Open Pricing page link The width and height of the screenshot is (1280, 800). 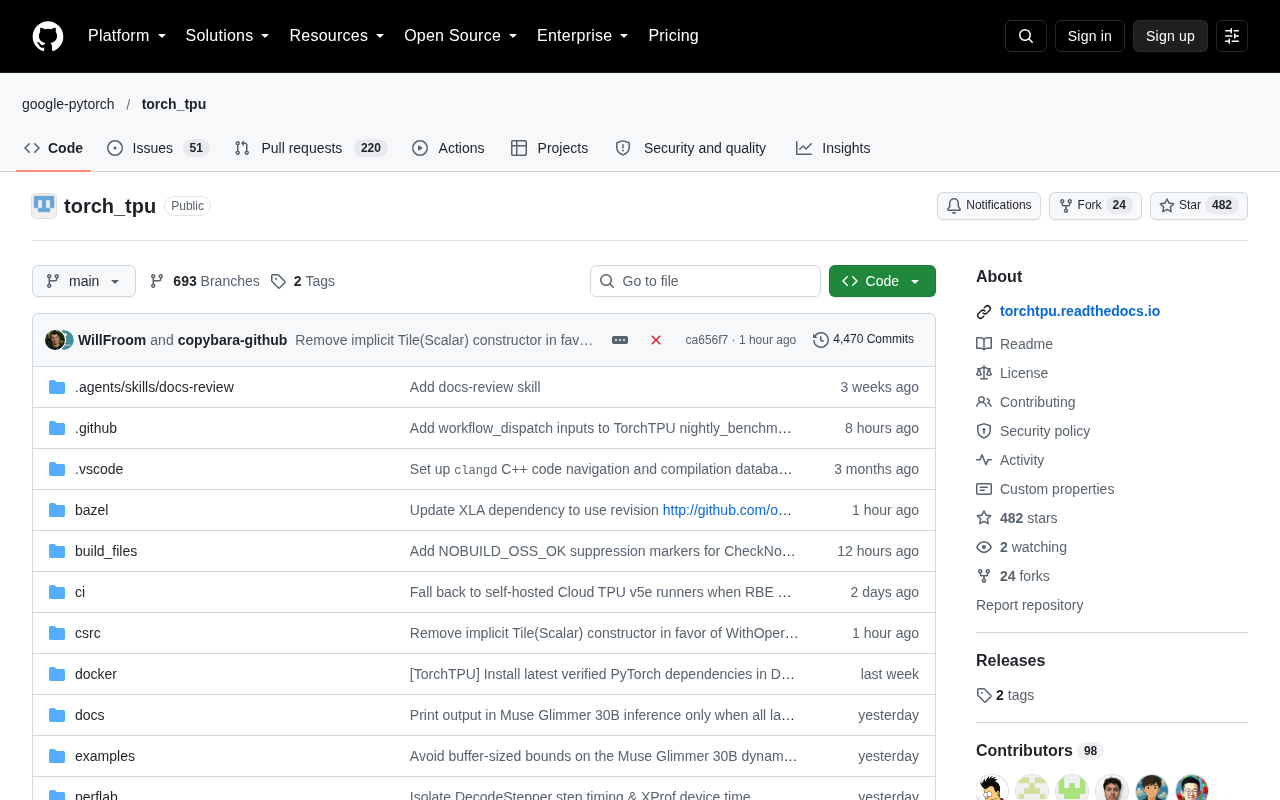673,36
